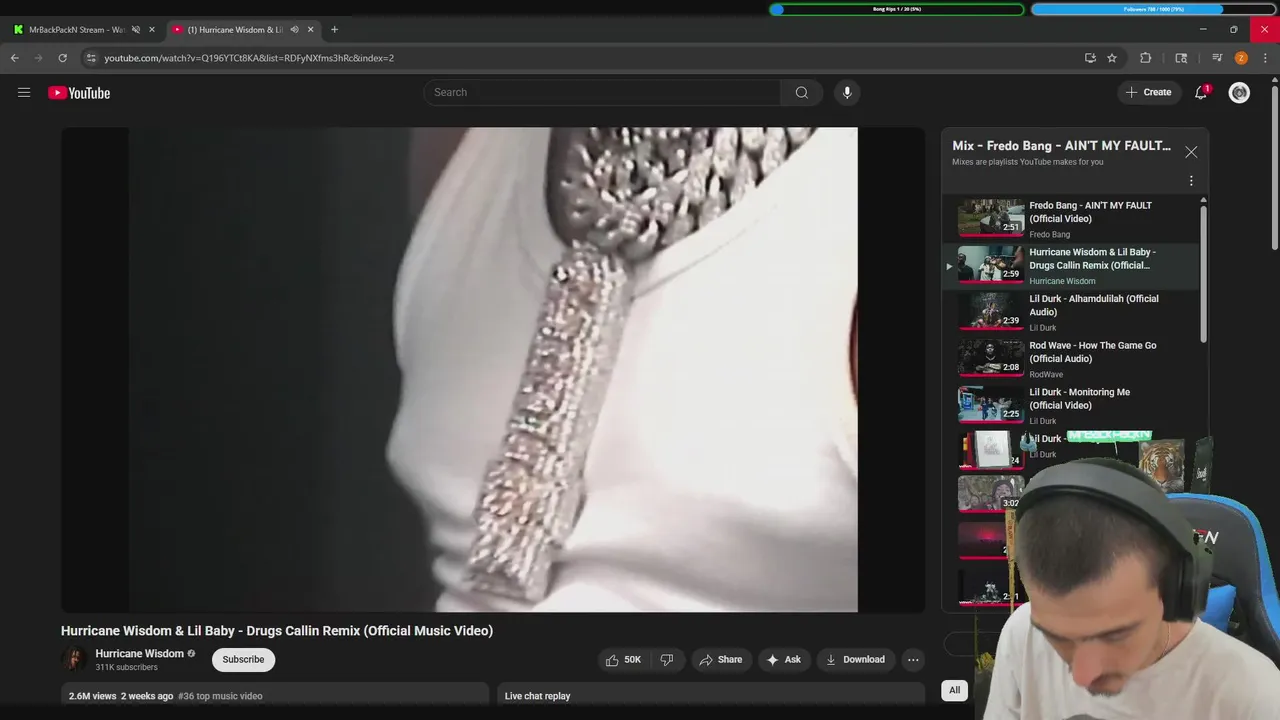This screenshot has width=1280, height=720.
Task: Select the All filter chip
Action: pos(954,690)
